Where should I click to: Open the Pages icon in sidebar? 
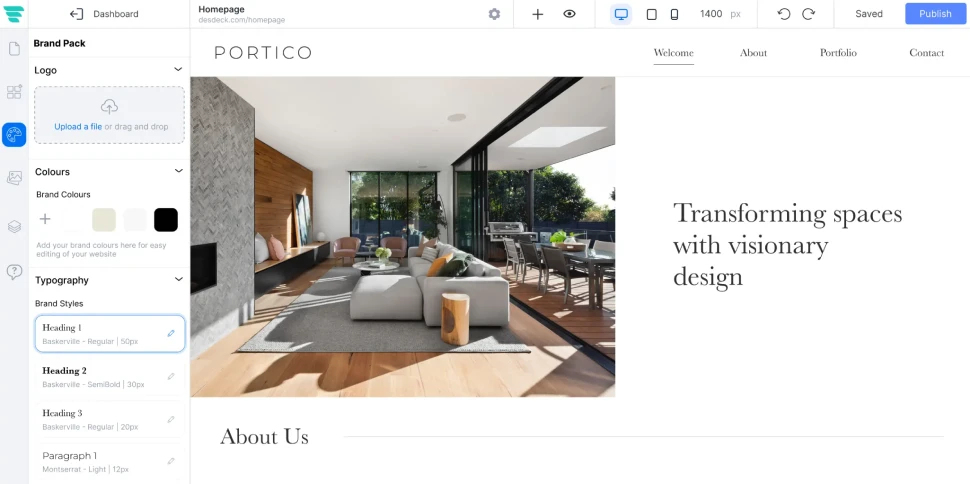tap(14, 49)
